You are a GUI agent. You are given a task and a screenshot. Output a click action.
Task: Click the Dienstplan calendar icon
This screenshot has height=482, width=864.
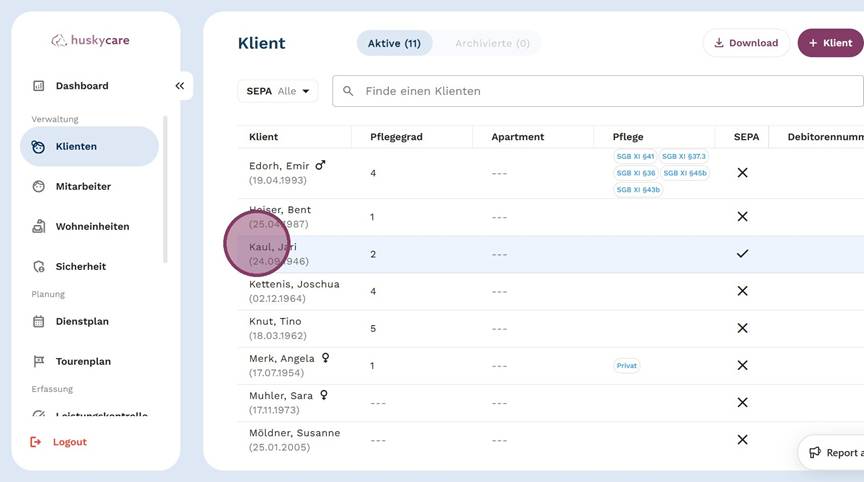(x=39, y=322)
